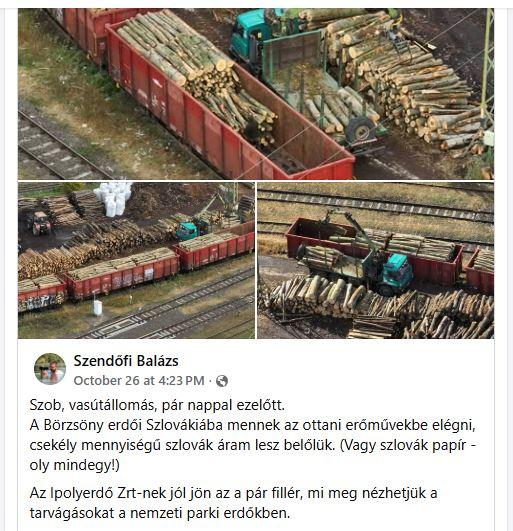The height and width of the screenshot is (531, 513).
Task: Open the top photo of log-loaded wagon
Action: click(256, 94)
